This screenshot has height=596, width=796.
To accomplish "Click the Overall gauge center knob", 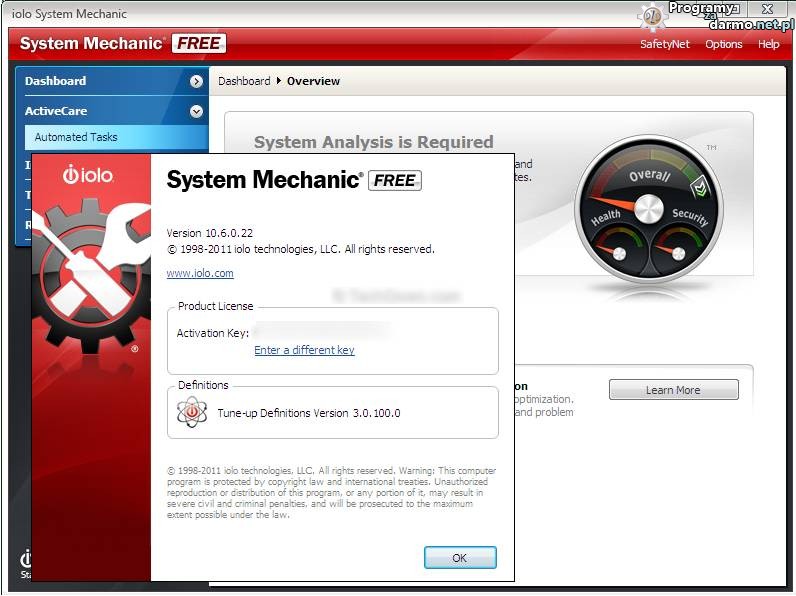I will pyautogui.click(x=649, y=208).
